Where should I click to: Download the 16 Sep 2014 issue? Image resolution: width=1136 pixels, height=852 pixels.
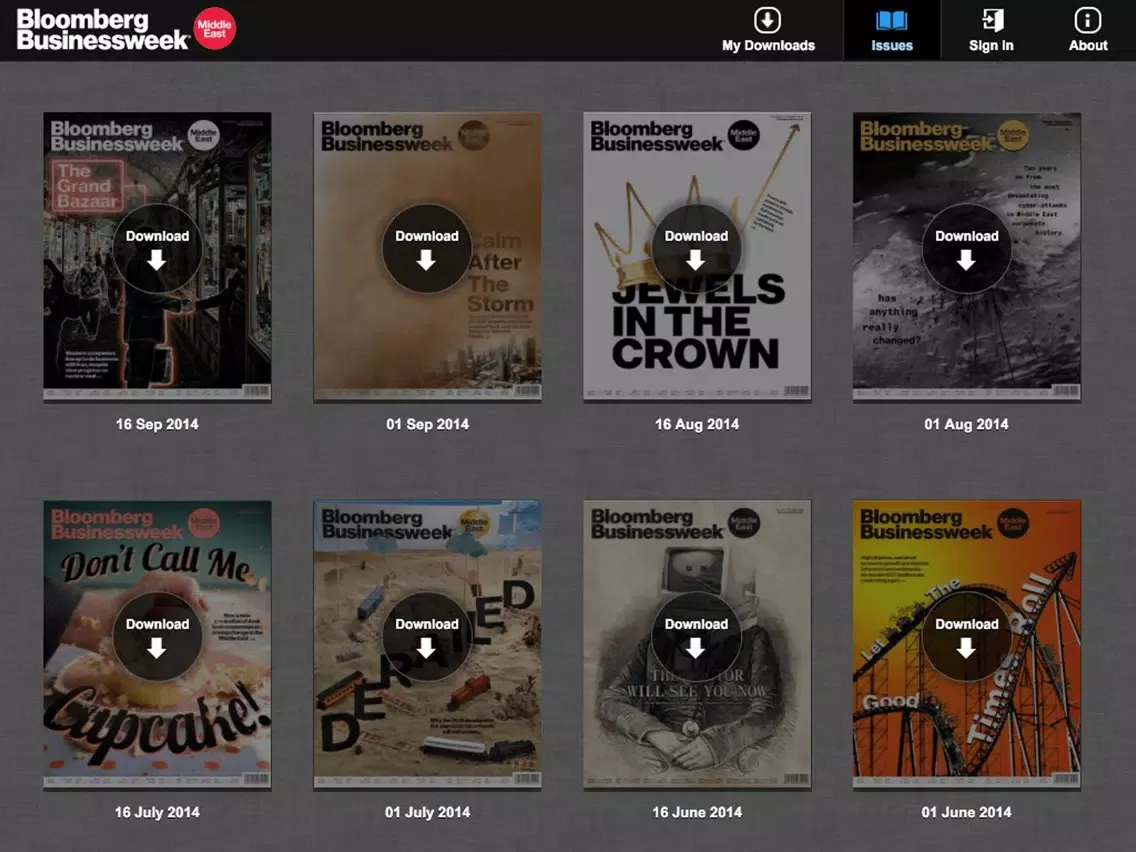[157, 248]
